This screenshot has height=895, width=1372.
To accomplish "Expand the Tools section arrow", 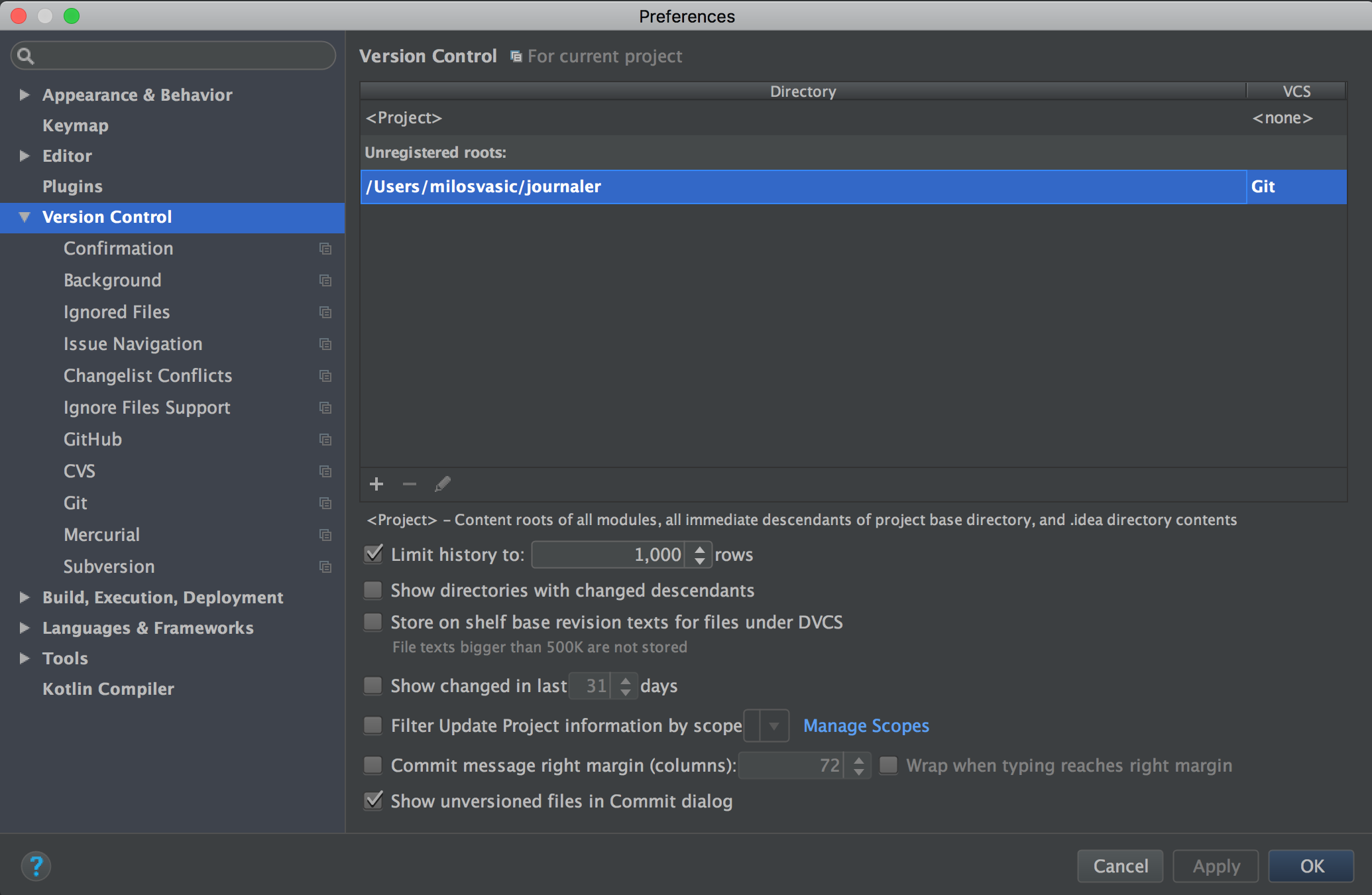I will pyautogui.click(x=25, y=658).
